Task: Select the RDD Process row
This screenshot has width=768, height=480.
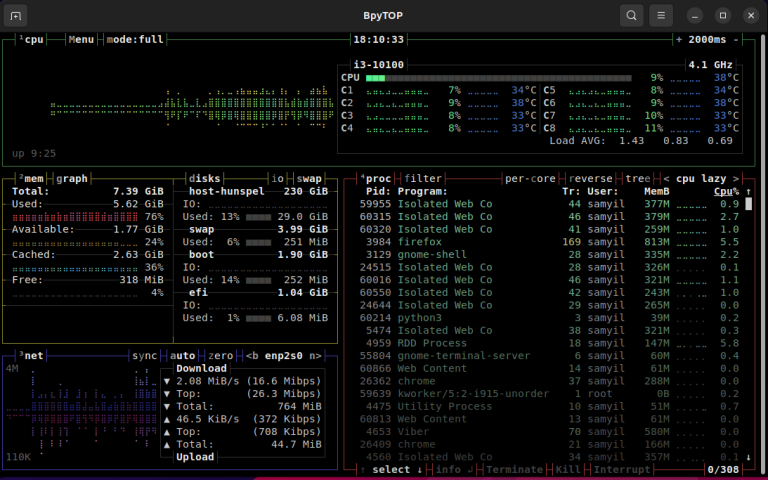Action: [x=549, y=343]
